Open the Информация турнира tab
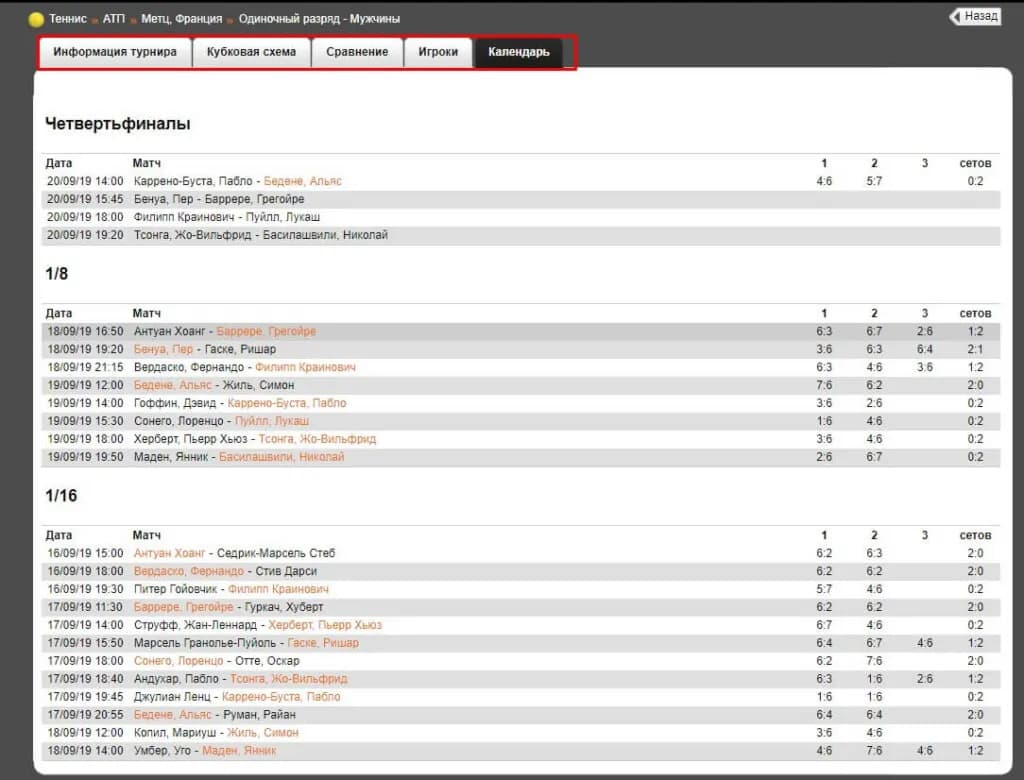The height and width of the screenshot is (780, 1024). pyautogui.click(x=115, y=52)
